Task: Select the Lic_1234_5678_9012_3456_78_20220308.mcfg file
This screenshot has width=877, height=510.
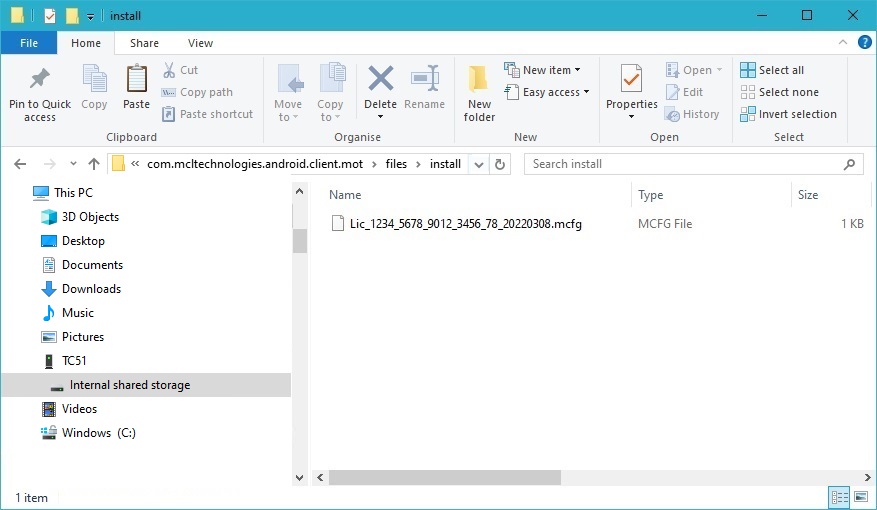Action: [456, 224]
